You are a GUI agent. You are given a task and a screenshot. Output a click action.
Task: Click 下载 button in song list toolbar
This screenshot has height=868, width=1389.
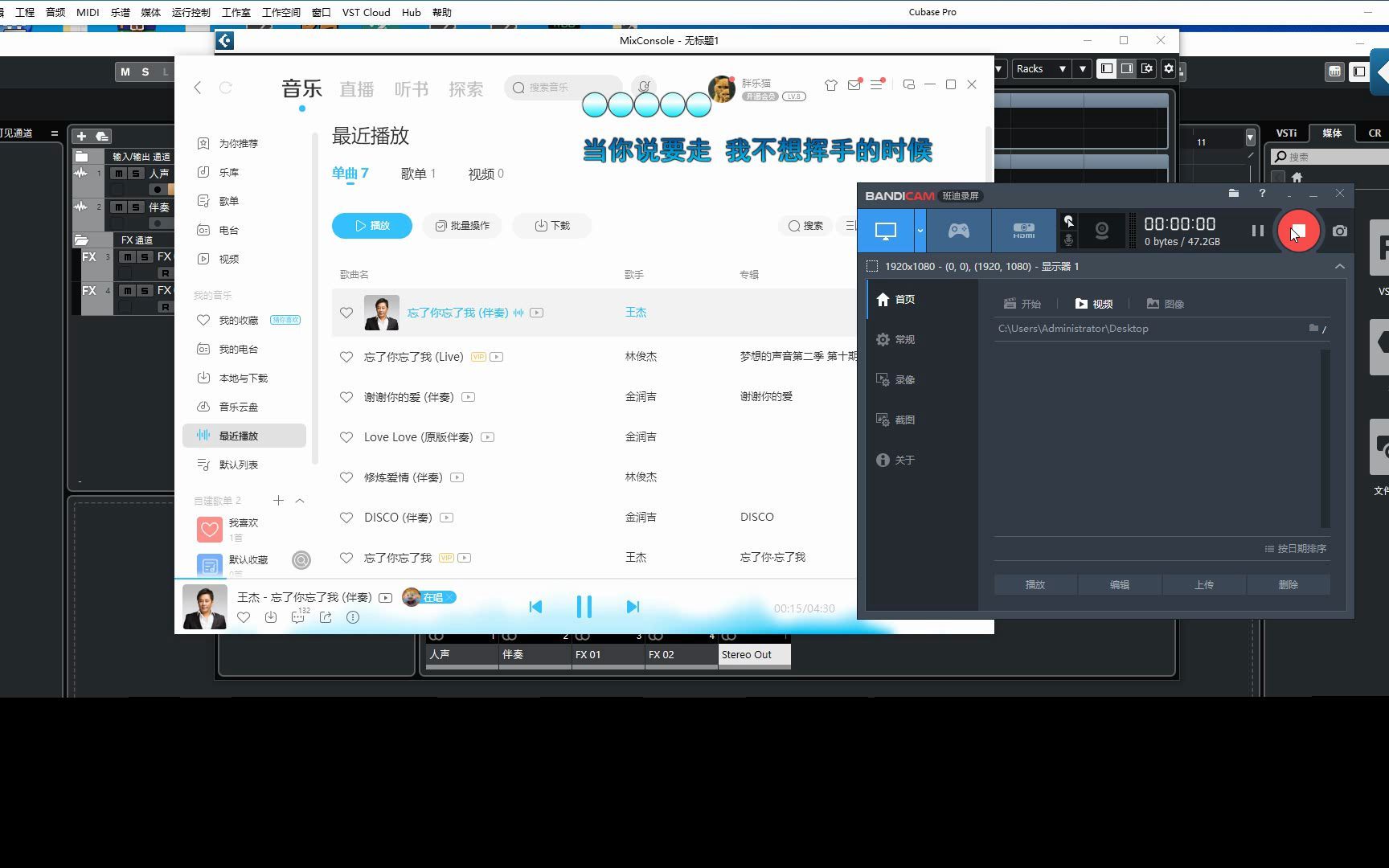pos(552,226)
